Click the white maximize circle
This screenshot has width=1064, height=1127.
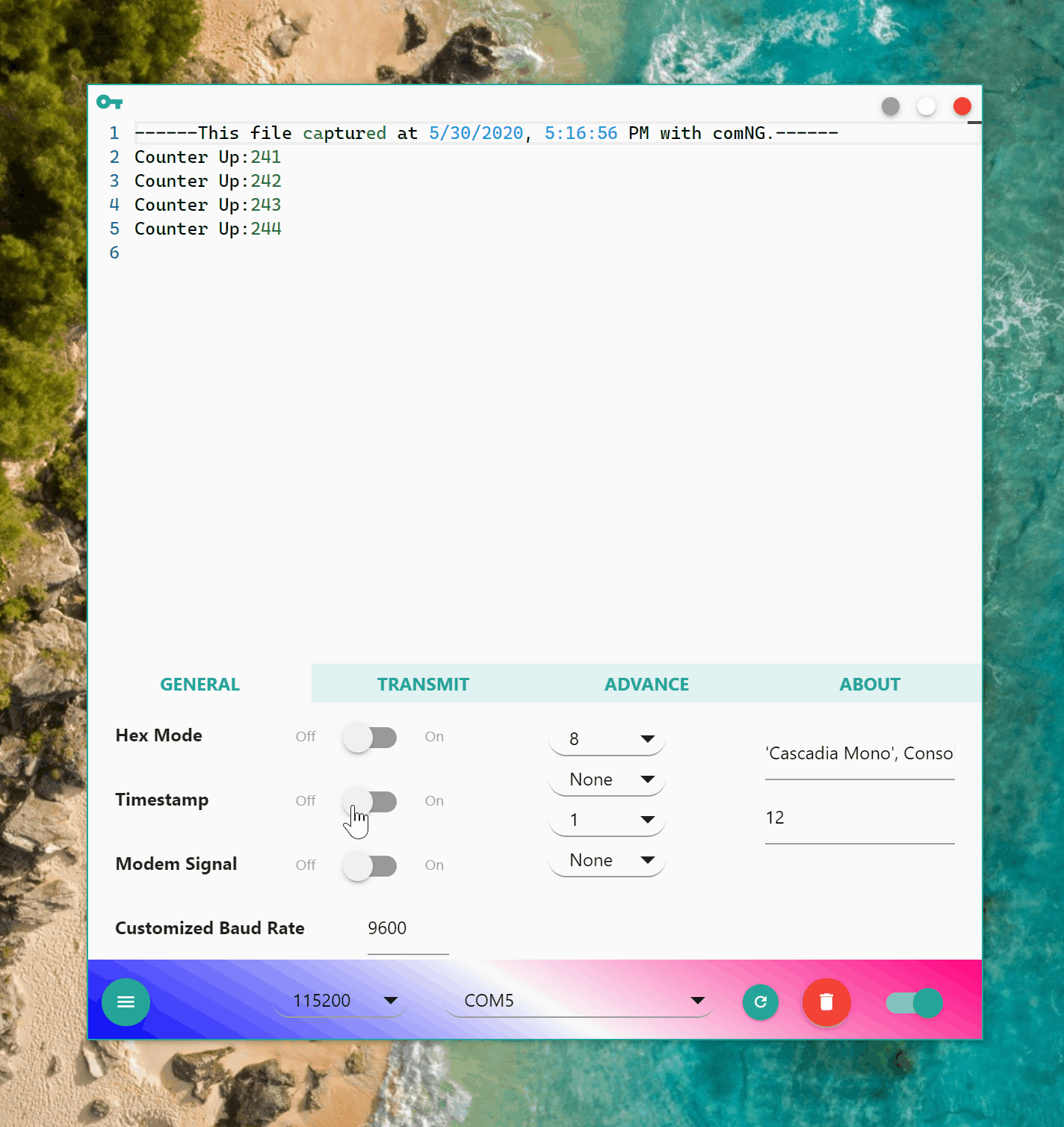pyautogui.click(x=926, y=107)
